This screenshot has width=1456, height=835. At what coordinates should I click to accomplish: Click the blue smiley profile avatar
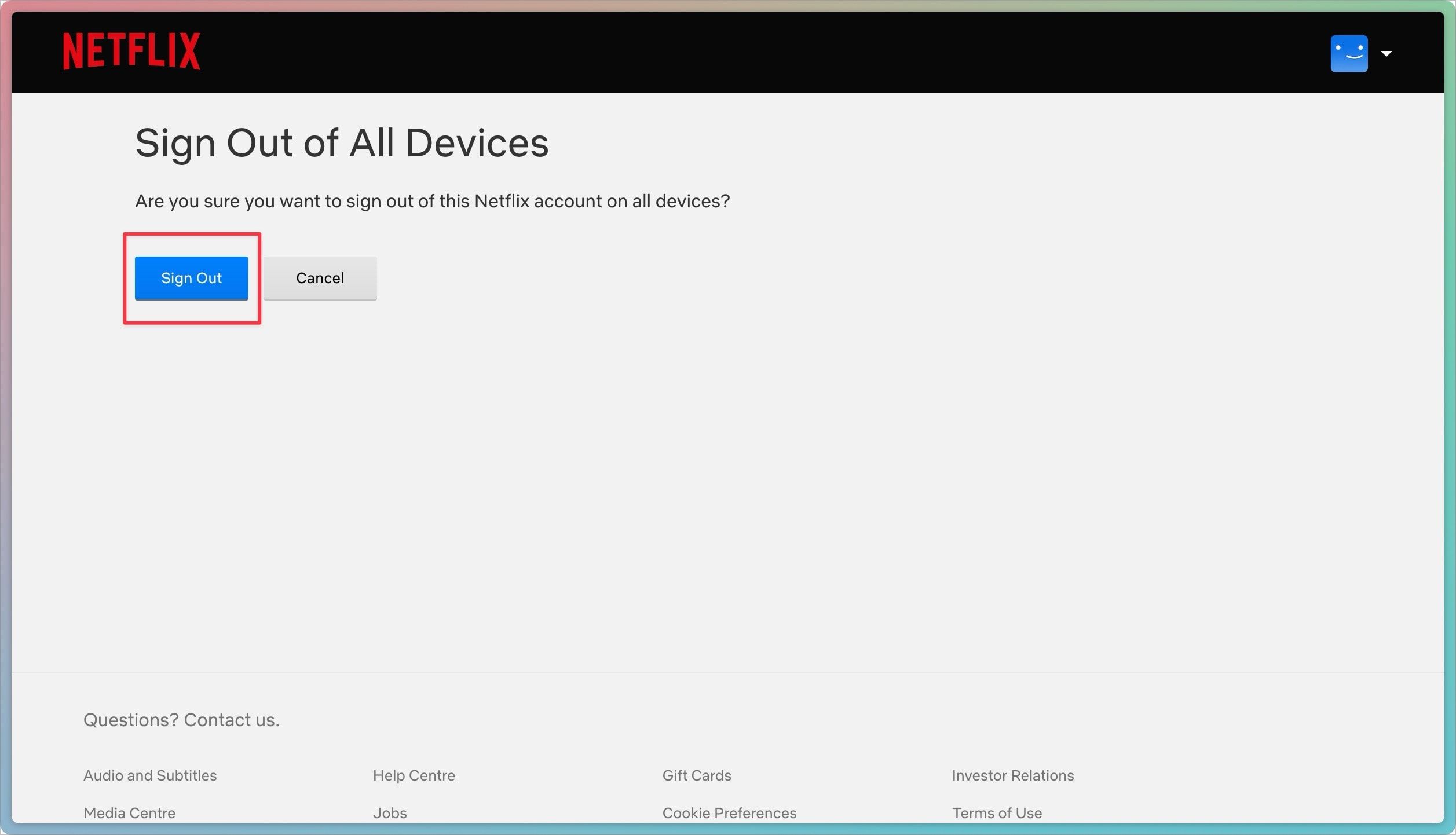pyautogui.click(x=1349, y=54)
